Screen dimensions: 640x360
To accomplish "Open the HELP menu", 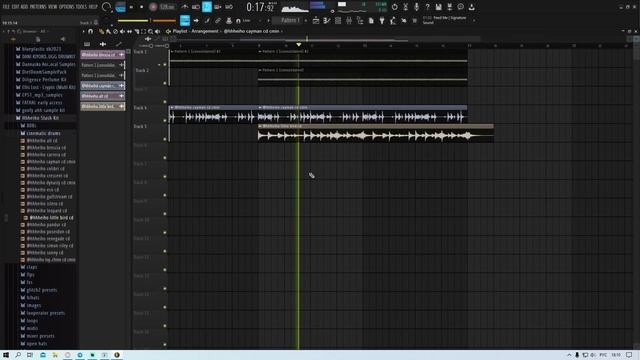I will point(93,7).
